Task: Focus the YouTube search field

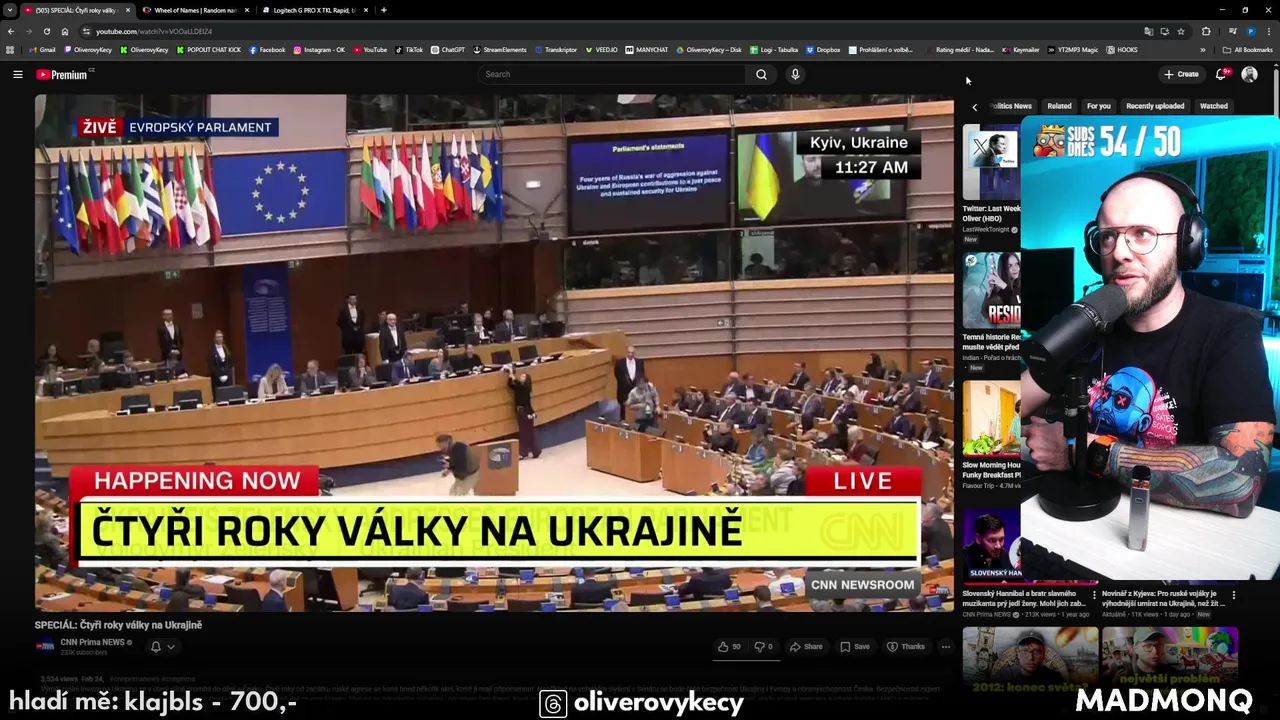Action: [x=612, y=74]
